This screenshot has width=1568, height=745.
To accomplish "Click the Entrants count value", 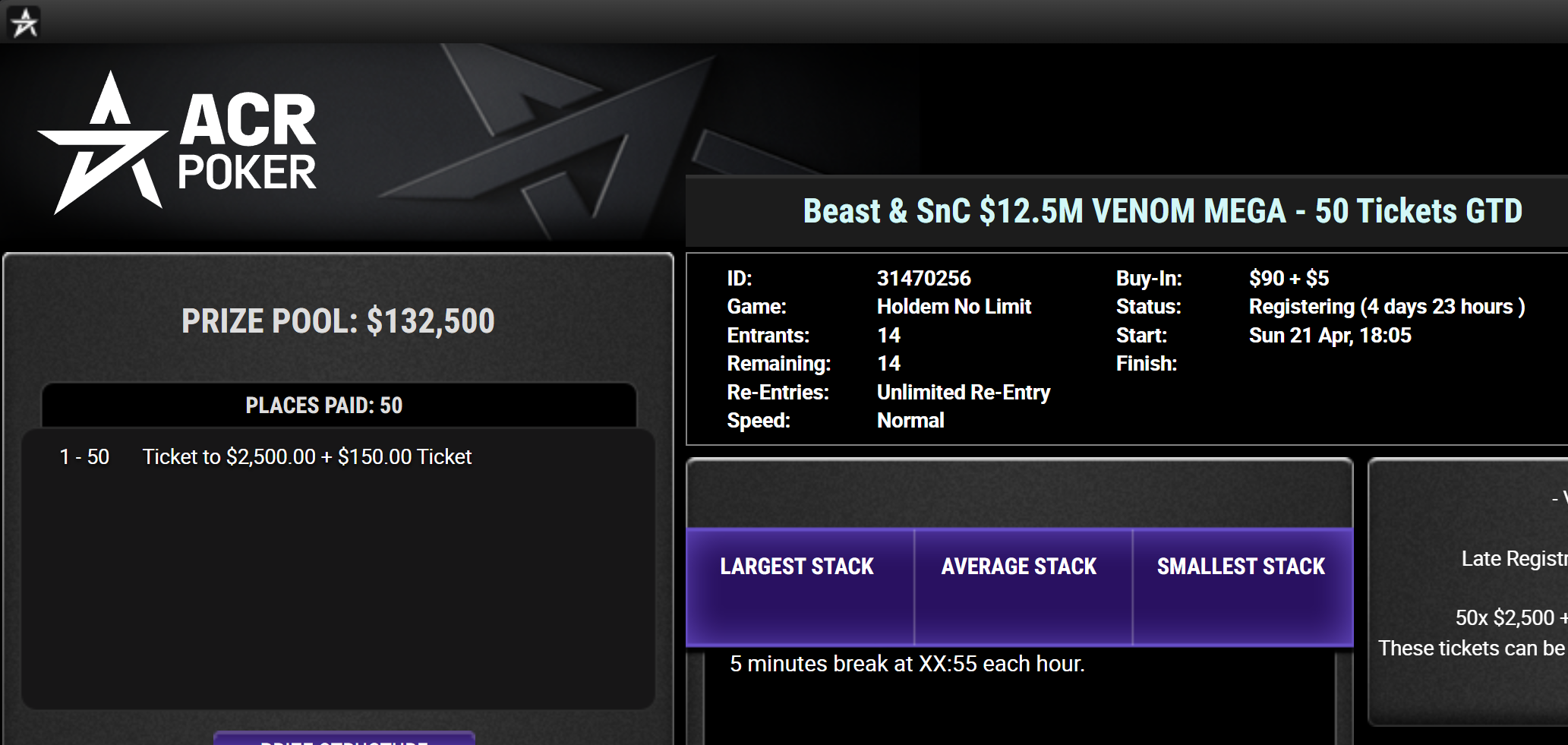I will [888, 336].
